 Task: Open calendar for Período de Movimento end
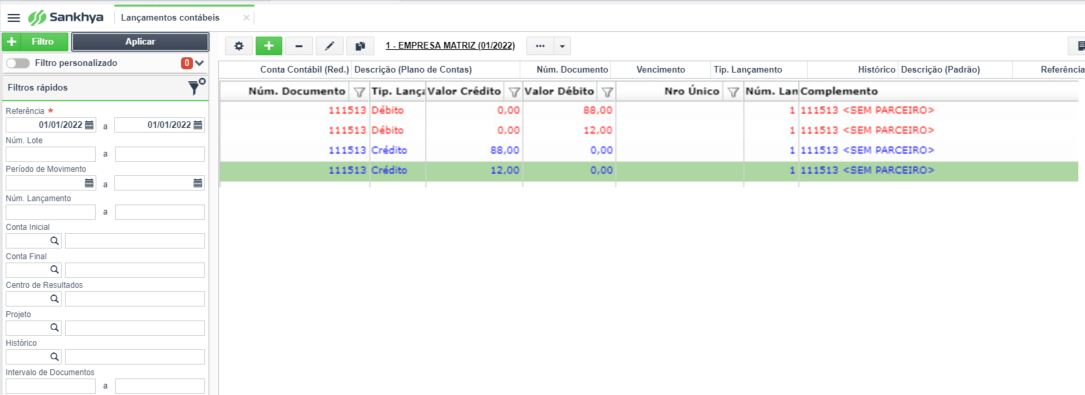[x=198, y=183]
